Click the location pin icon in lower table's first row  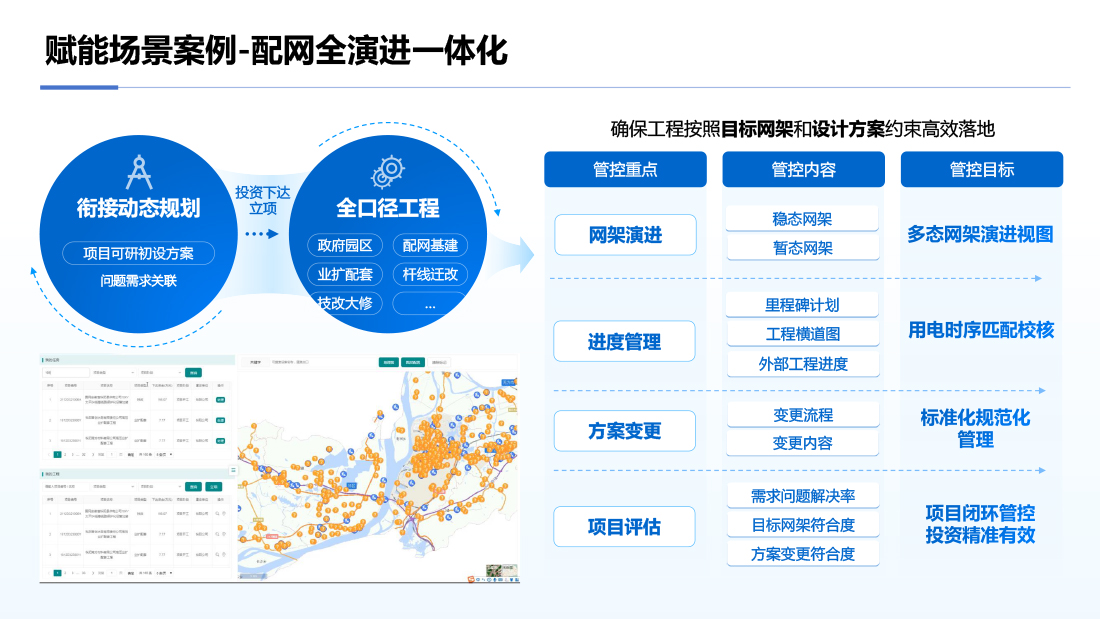pyautogui.click(x=225, y=513)
